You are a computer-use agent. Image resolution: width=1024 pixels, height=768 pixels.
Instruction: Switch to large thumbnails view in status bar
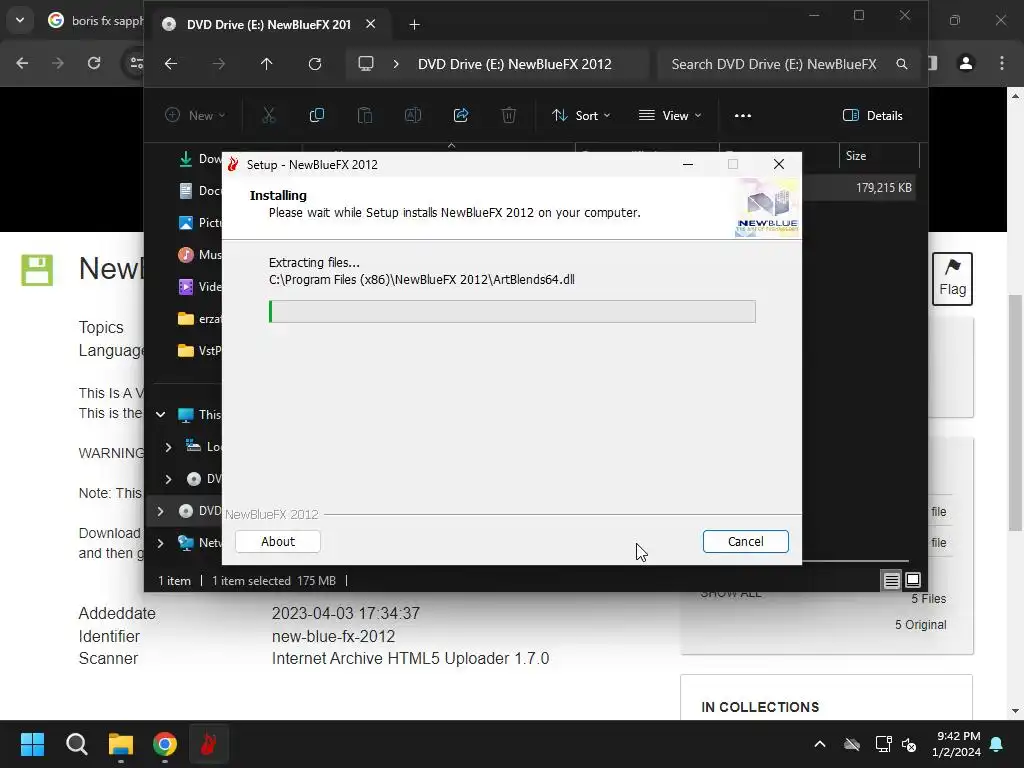coord(913,581)
